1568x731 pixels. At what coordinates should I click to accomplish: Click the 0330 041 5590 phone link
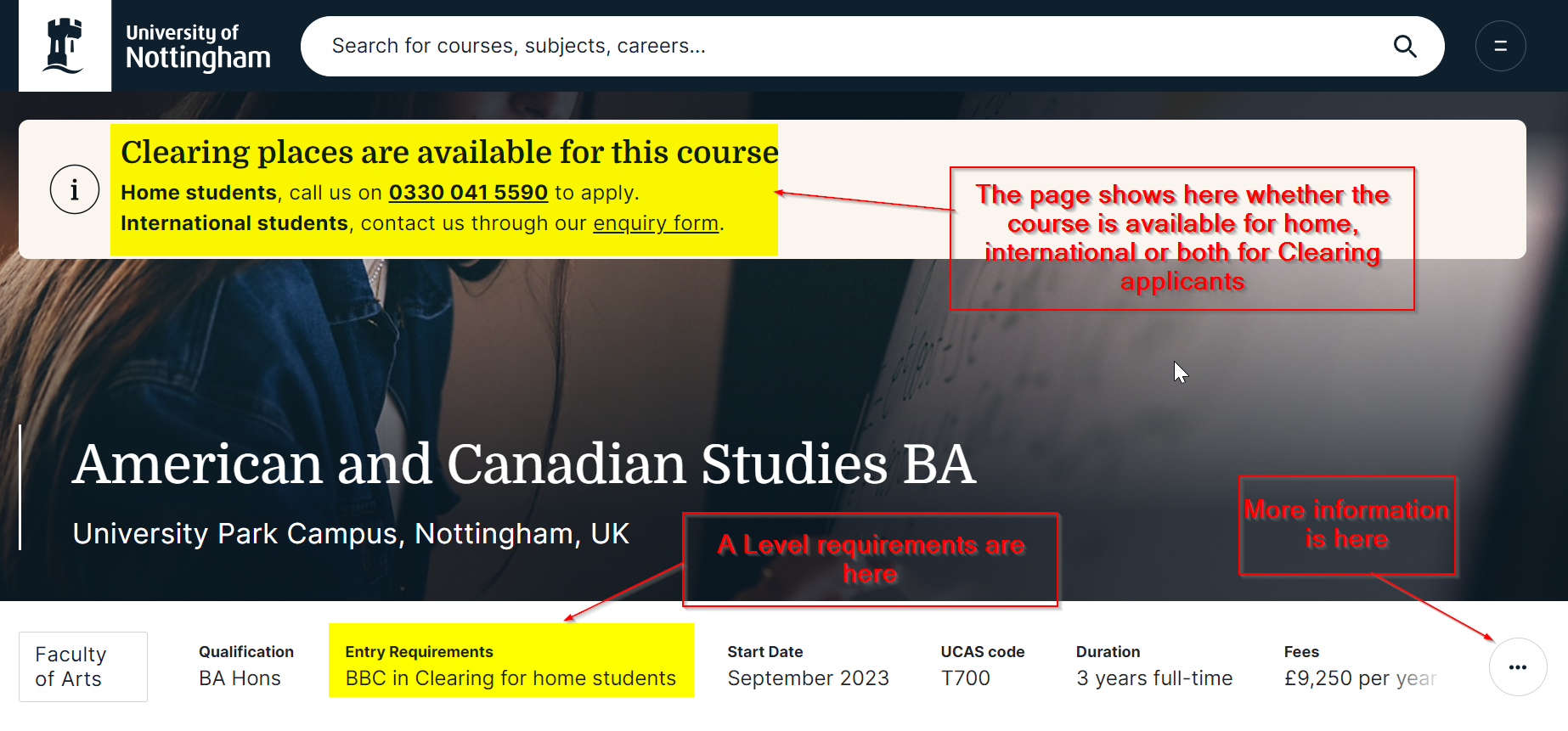(468, 193)
